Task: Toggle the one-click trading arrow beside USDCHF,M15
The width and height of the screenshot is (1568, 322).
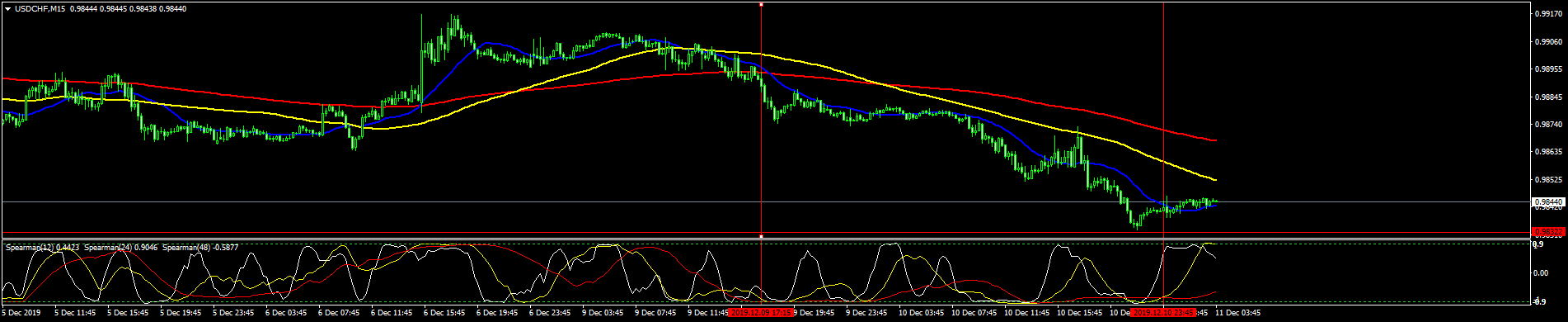Action: click(x=7, y=9)
